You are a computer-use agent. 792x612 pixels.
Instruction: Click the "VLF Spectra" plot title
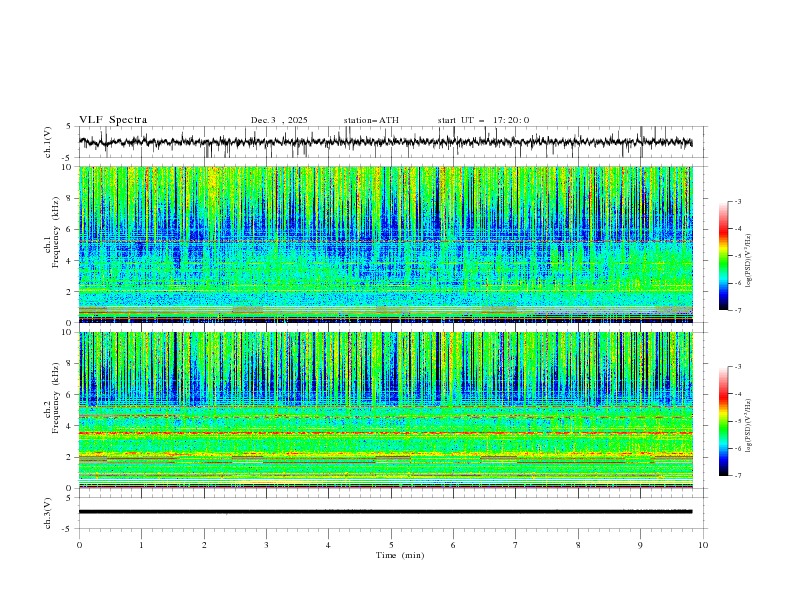(113, 120)
